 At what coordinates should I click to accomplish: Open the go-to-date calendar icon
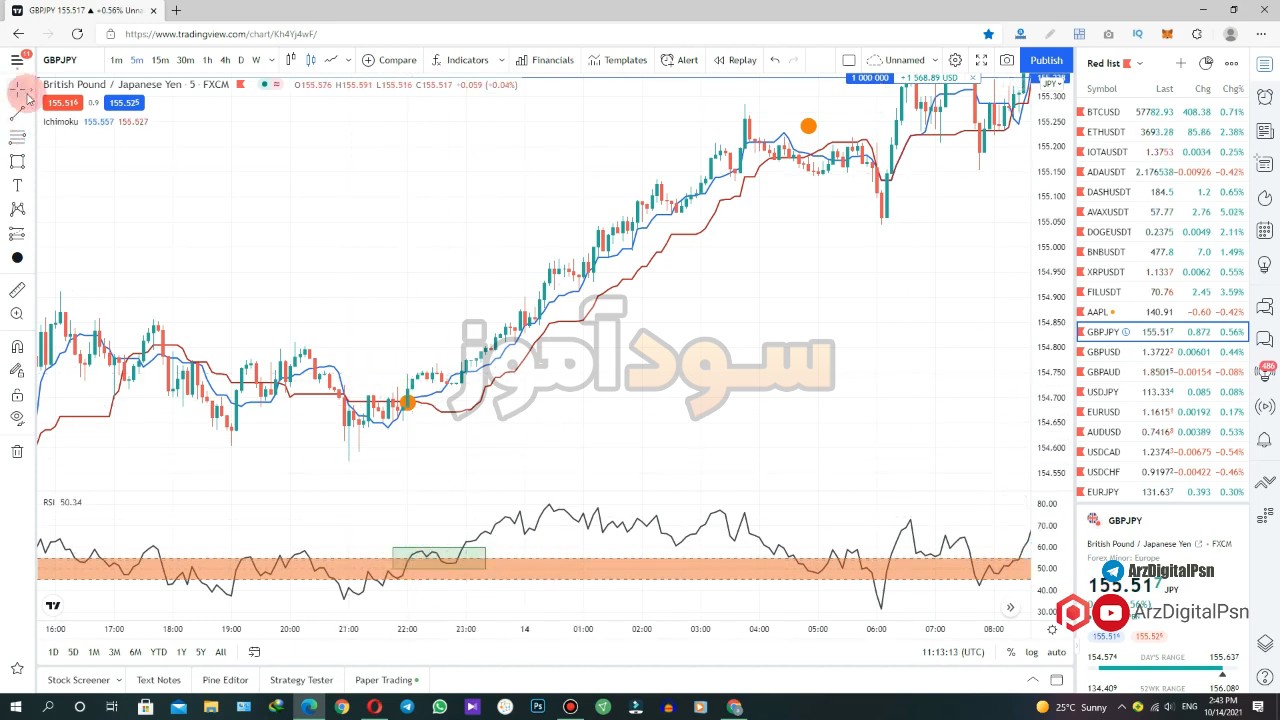coord(254,652)
